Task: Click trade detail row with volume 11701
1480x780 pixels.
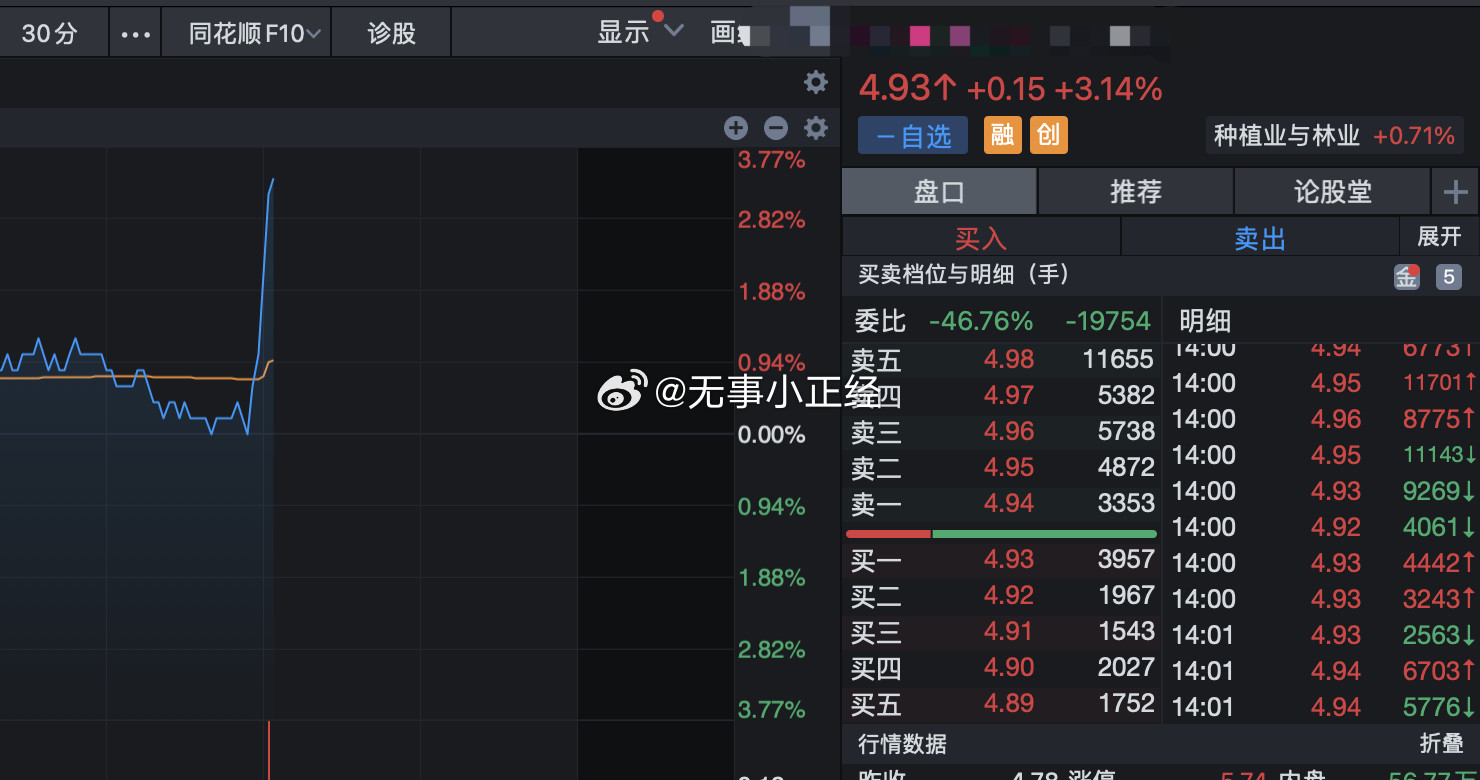Action: 1323,383
